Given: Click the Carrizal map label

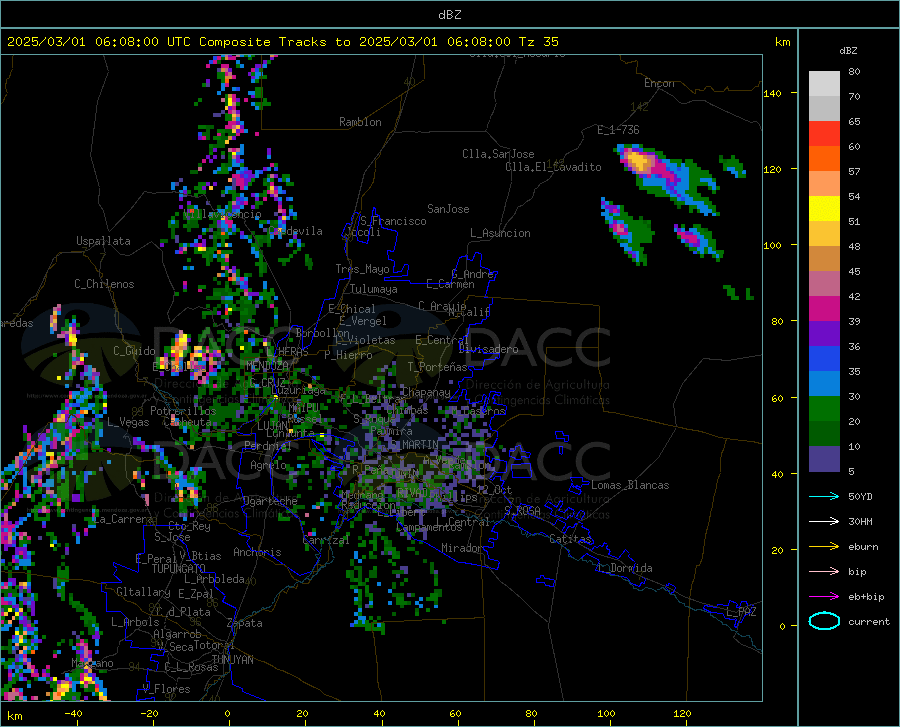Looking at the screenshot, I should click(325, 540).
